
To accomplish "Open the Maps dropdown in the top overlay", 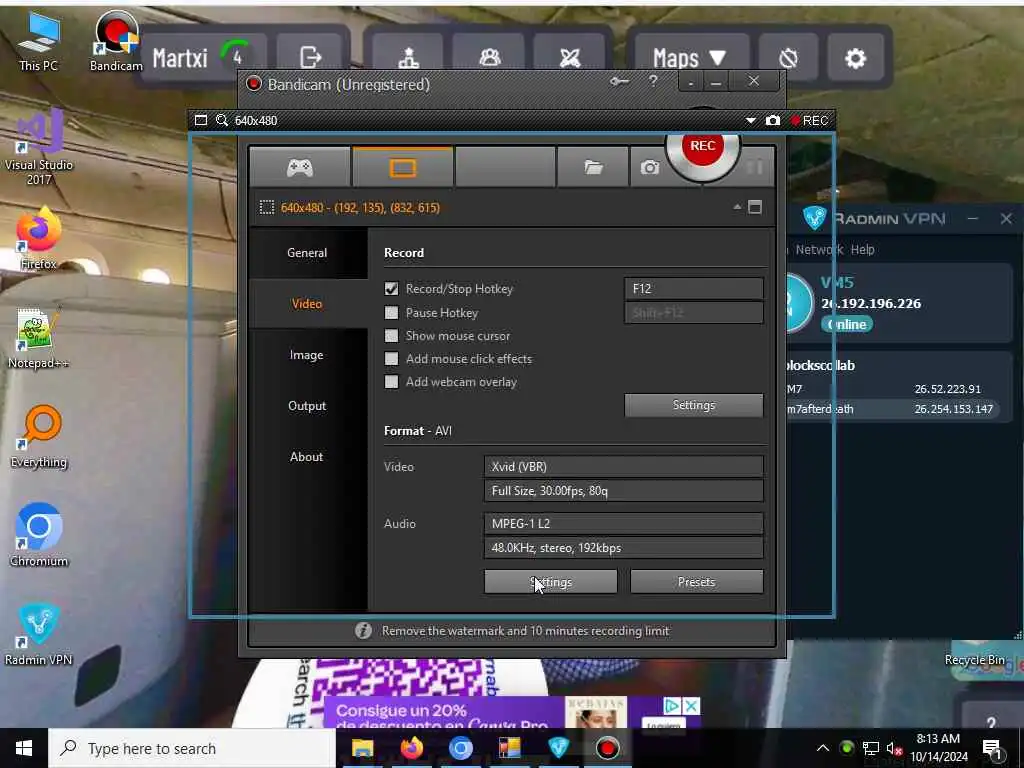I will coord(690,58).
